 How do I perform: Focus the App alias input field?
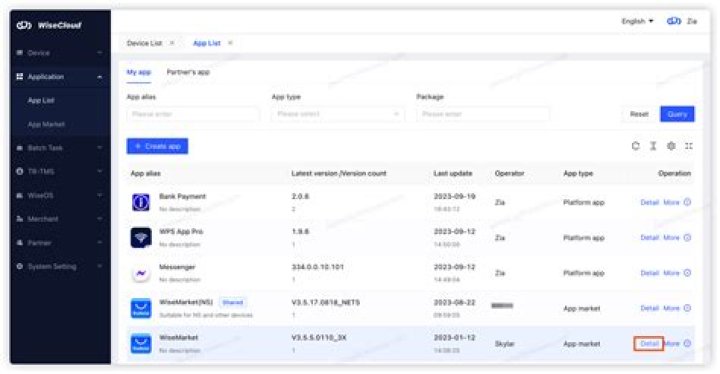193,114
